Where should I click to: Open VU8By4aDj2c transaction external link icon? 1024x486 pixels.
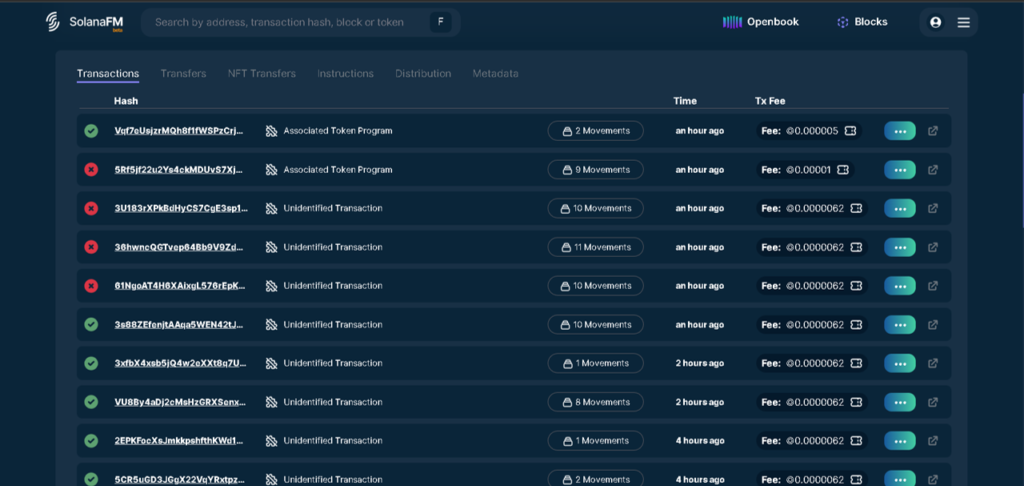(x=933, y=402)
